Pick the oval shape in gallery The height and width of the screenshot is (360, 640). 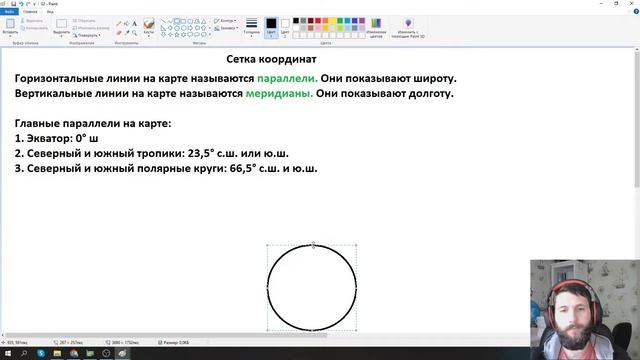177,21
